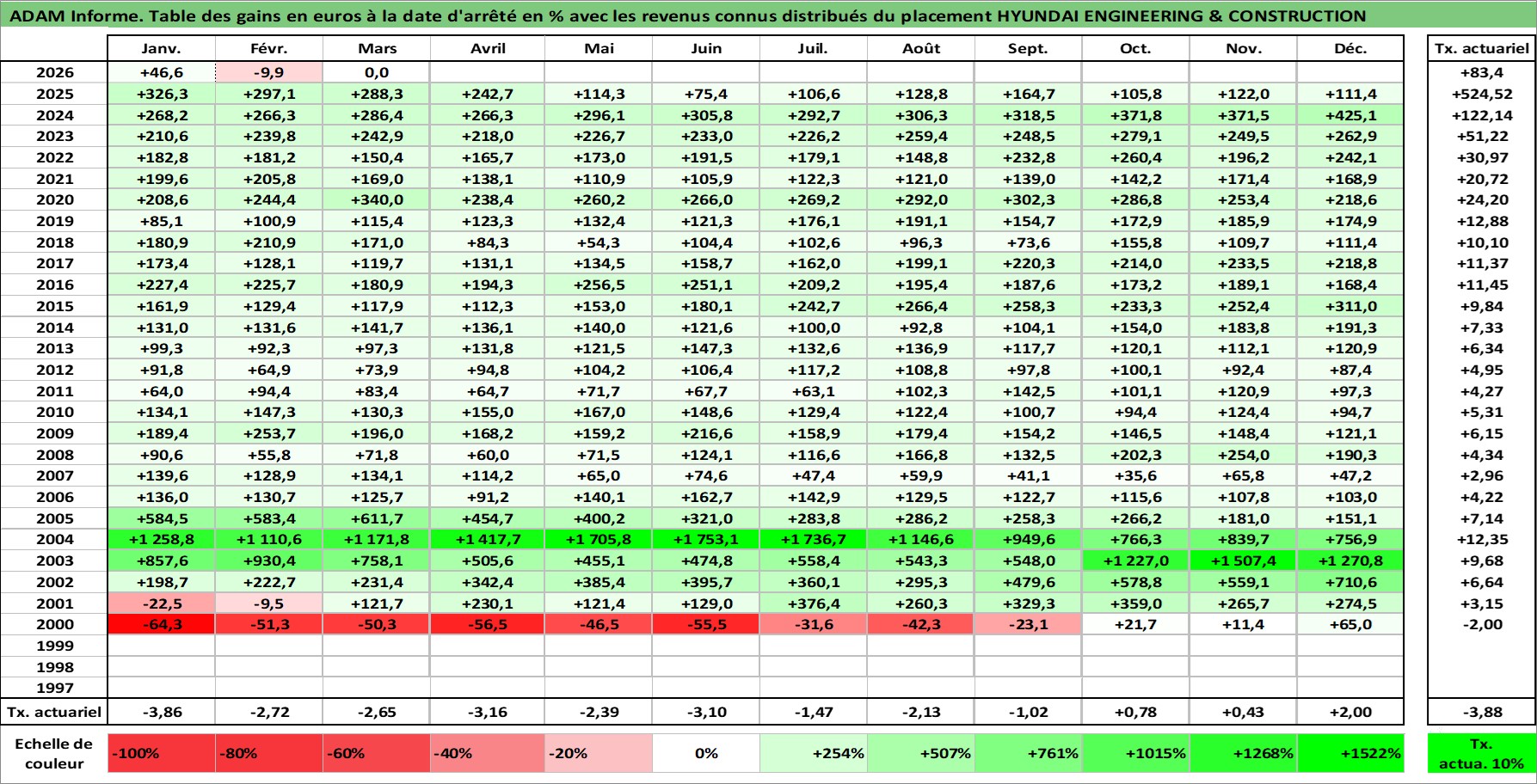Click the Tx. actuariel column header
1537x784 pixels.
1481,49
